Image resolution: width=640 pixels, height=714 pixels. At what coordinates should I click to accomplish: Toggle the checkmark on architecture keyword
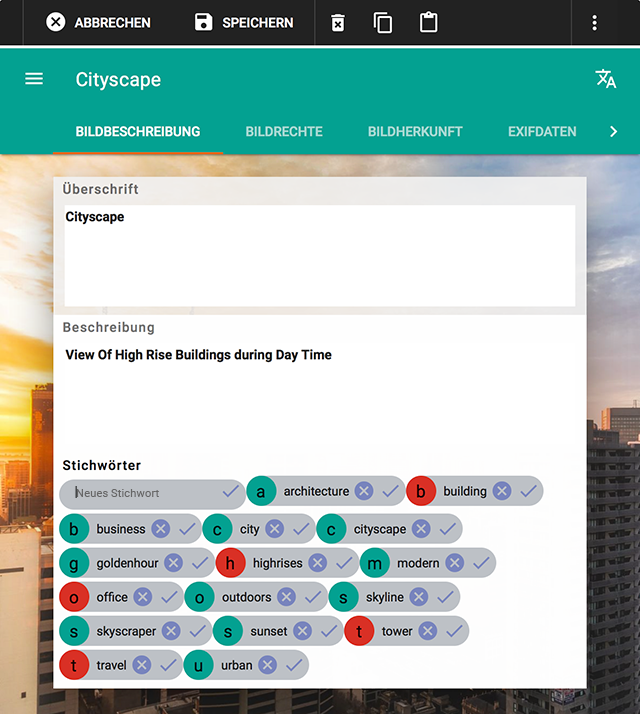tap(390, 491)
